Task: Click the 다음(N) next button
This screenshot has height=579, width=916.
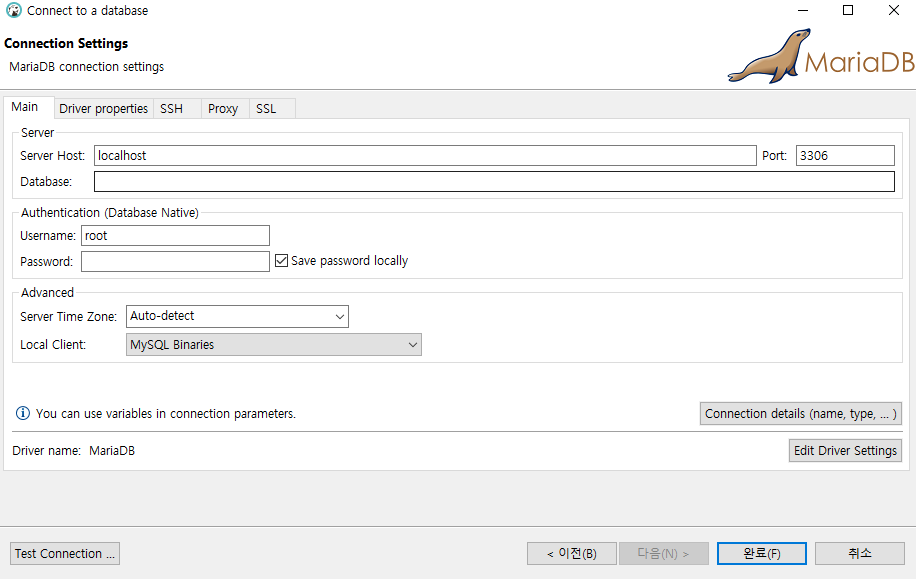Action: coord(664,553)
